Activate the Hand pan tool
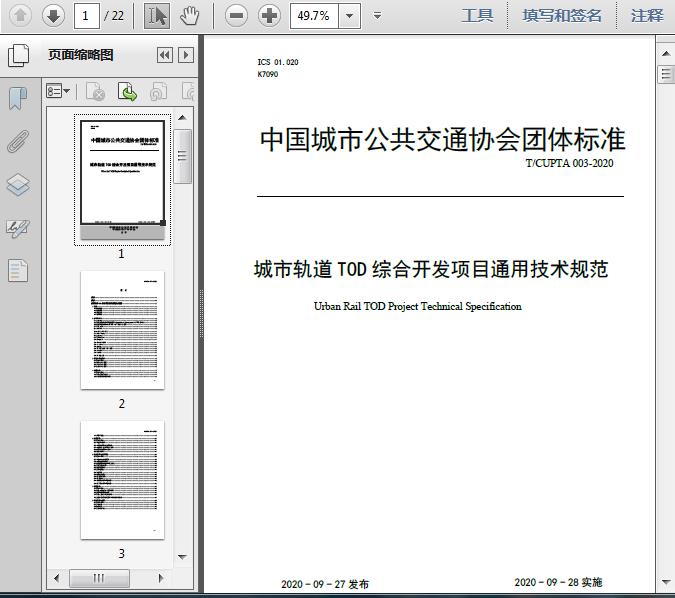 pos(189,16)
